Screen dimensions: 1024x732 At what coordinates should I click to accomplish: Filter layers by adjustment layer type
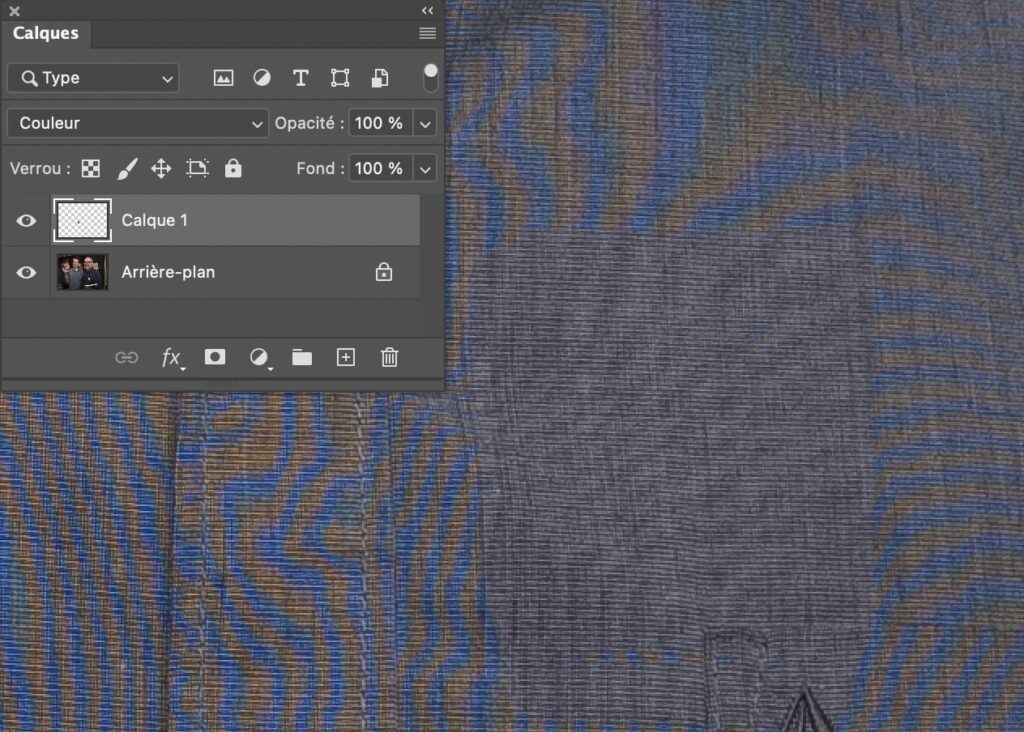261,78
